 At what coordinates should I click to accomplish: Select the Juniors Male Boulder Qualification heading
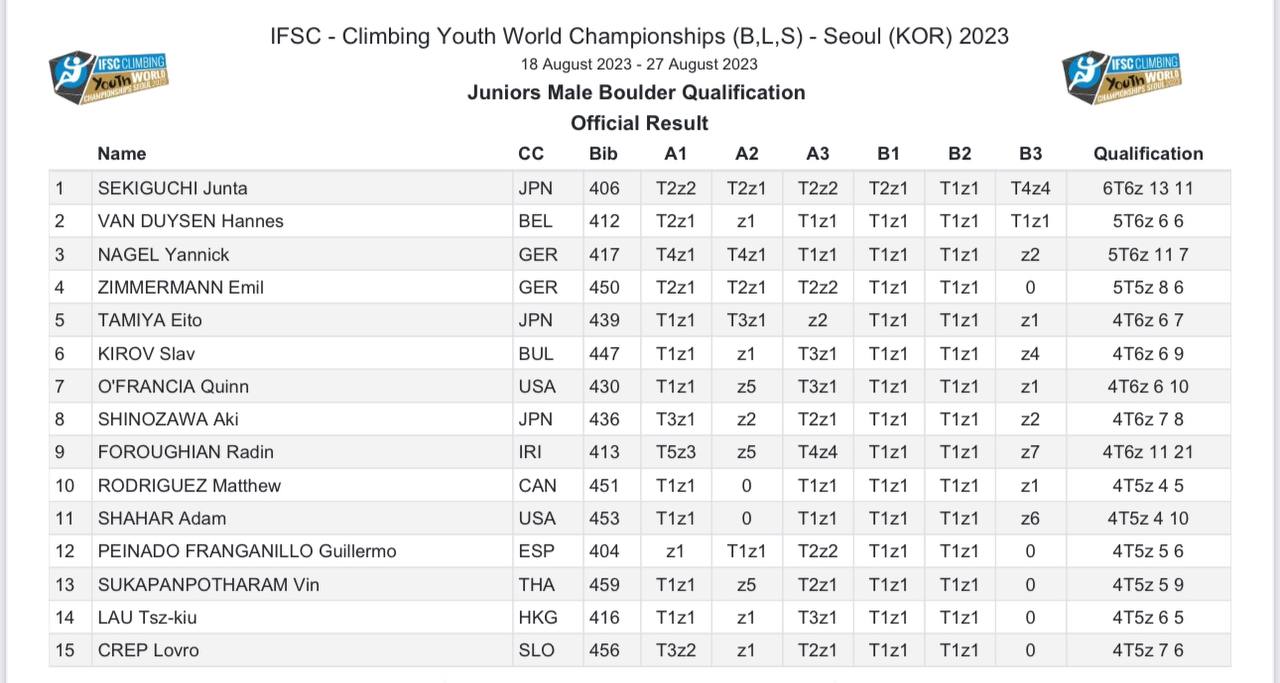click(636, 93)
